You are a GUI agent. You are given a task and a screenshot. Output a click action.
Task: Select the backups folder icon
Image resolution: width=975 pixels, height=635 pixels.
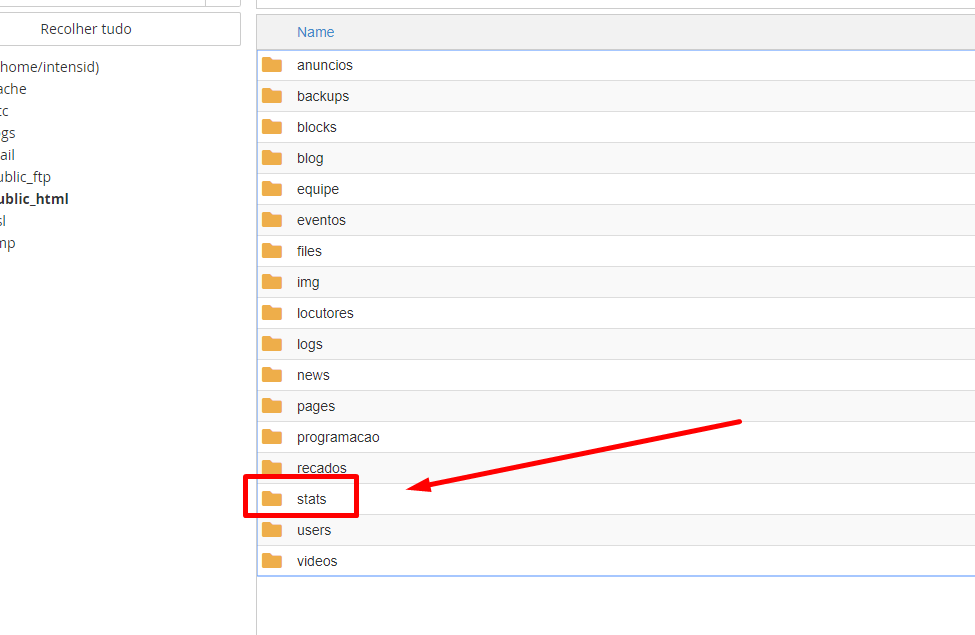tap(272, 96)
